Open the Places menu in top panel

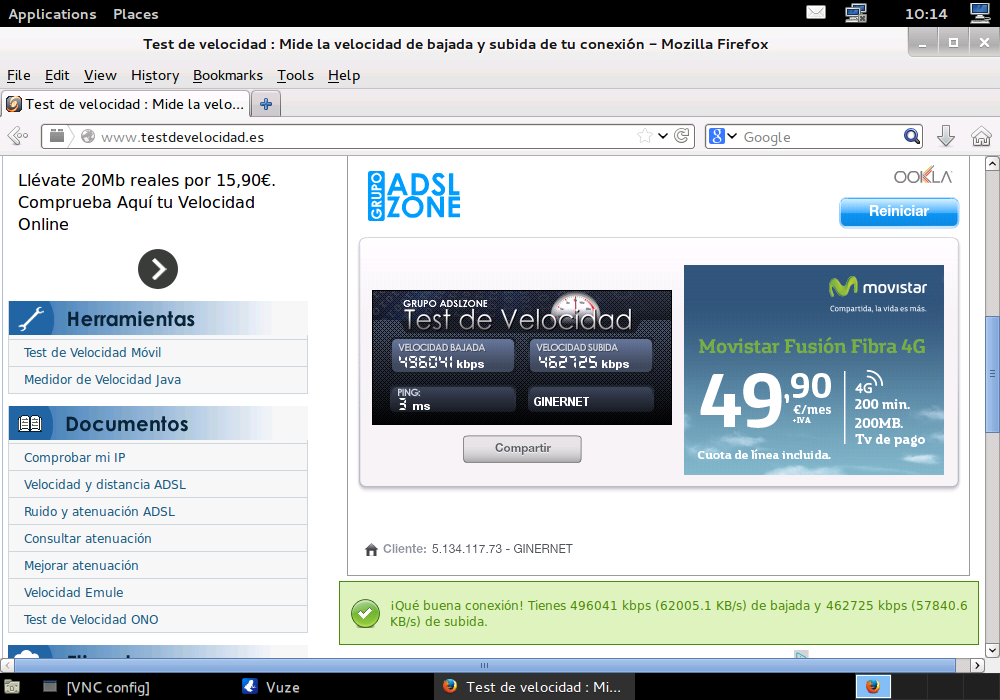[x=135, y=14]
